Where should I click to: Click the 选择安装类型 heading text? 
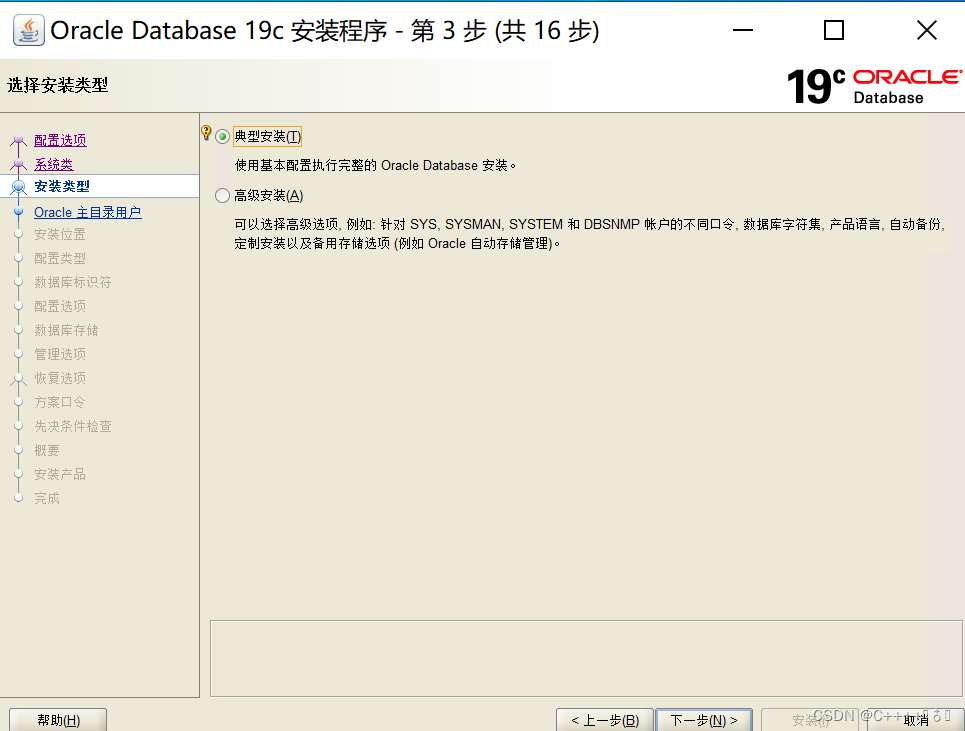58,85
